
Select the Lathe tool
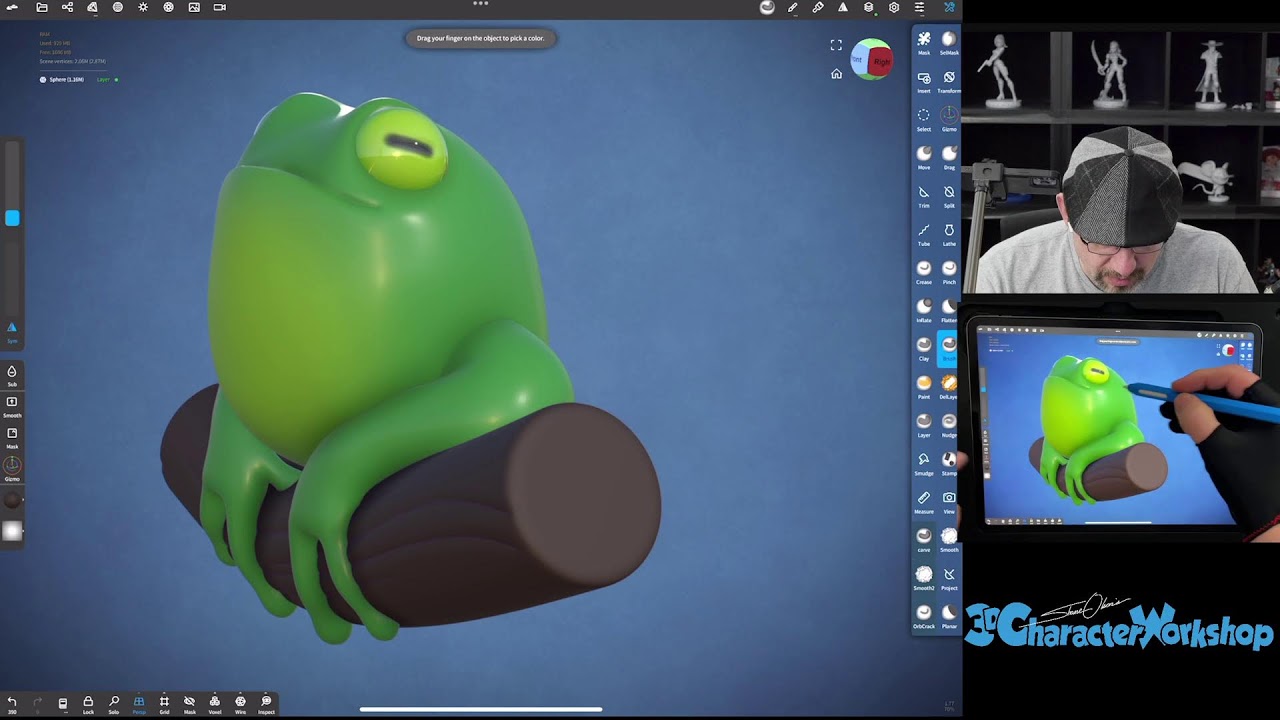pyautogui.click(x=949, y=234)
